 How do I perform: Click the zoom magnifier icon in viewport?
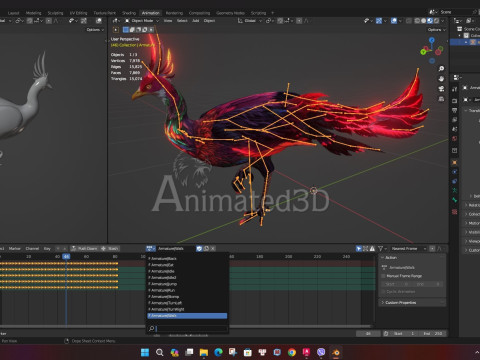[441, 69]
